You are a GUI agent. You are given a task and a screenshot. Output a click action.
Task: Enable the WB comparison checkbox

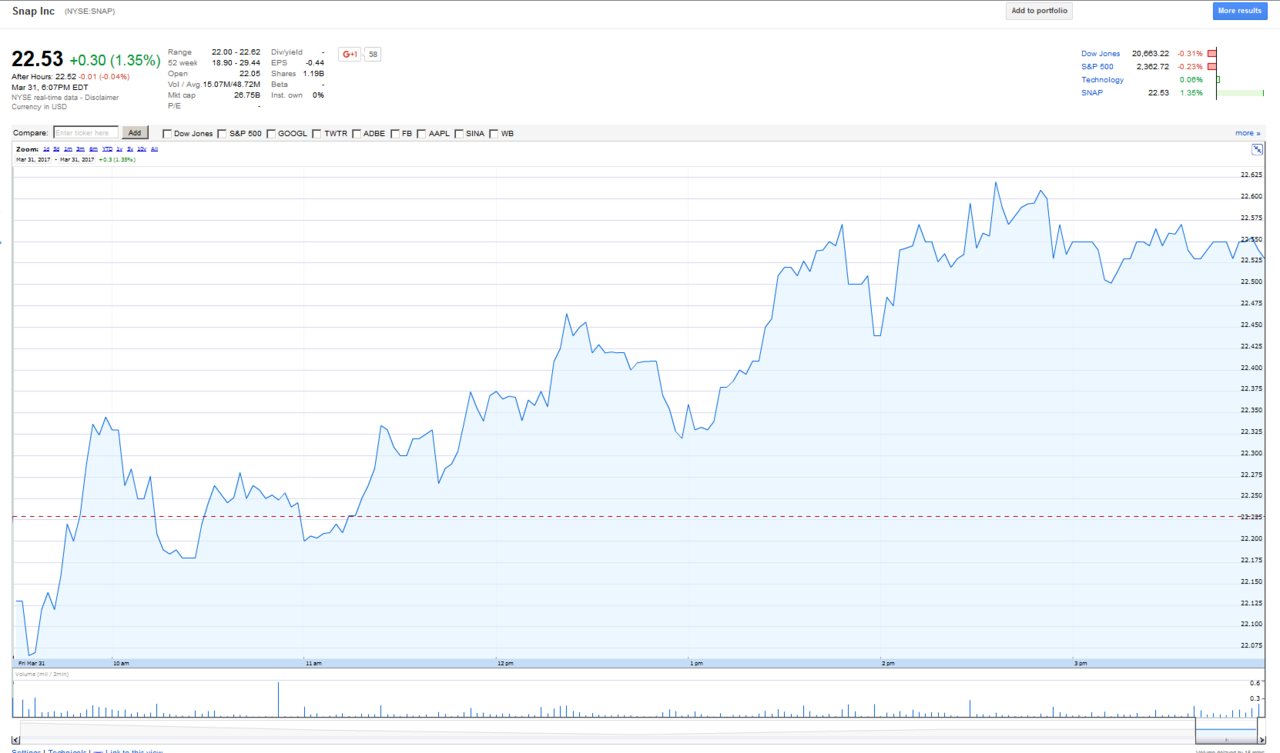[x=494, y=133]
